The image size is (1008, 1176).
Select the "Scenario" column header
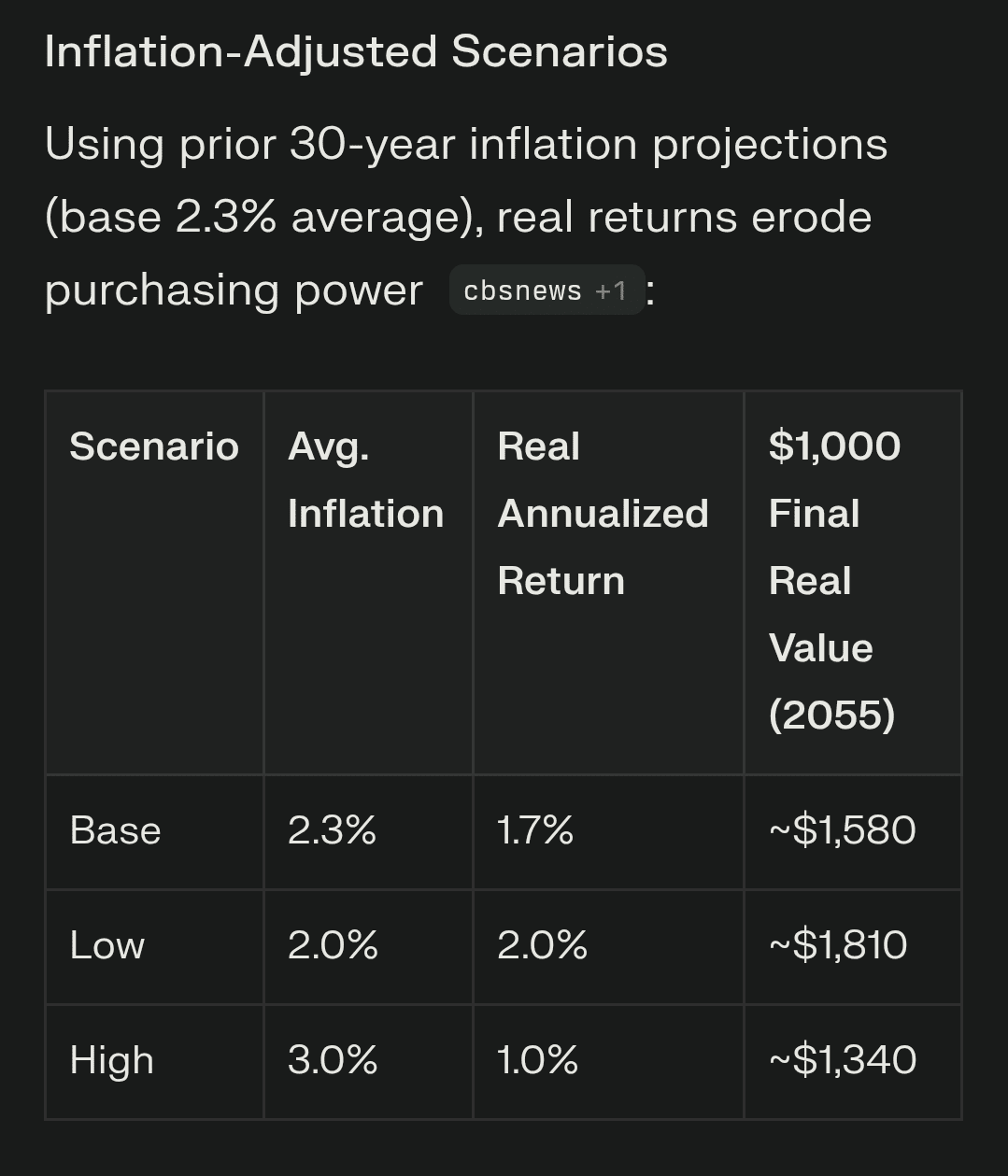click(x=154, y=446)
